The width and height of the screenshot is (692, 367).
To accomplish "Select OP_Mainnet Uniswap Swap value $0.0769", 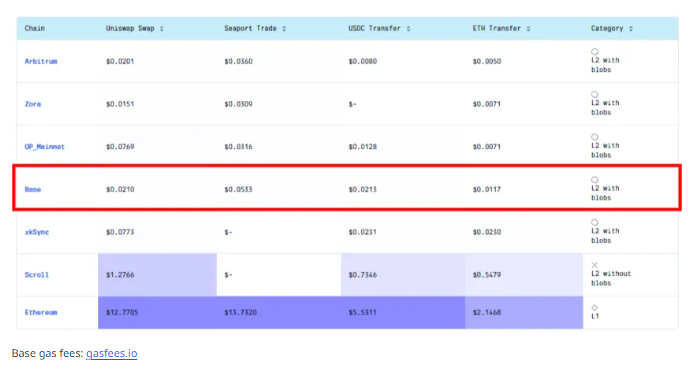I will click(x=120, y=147).
